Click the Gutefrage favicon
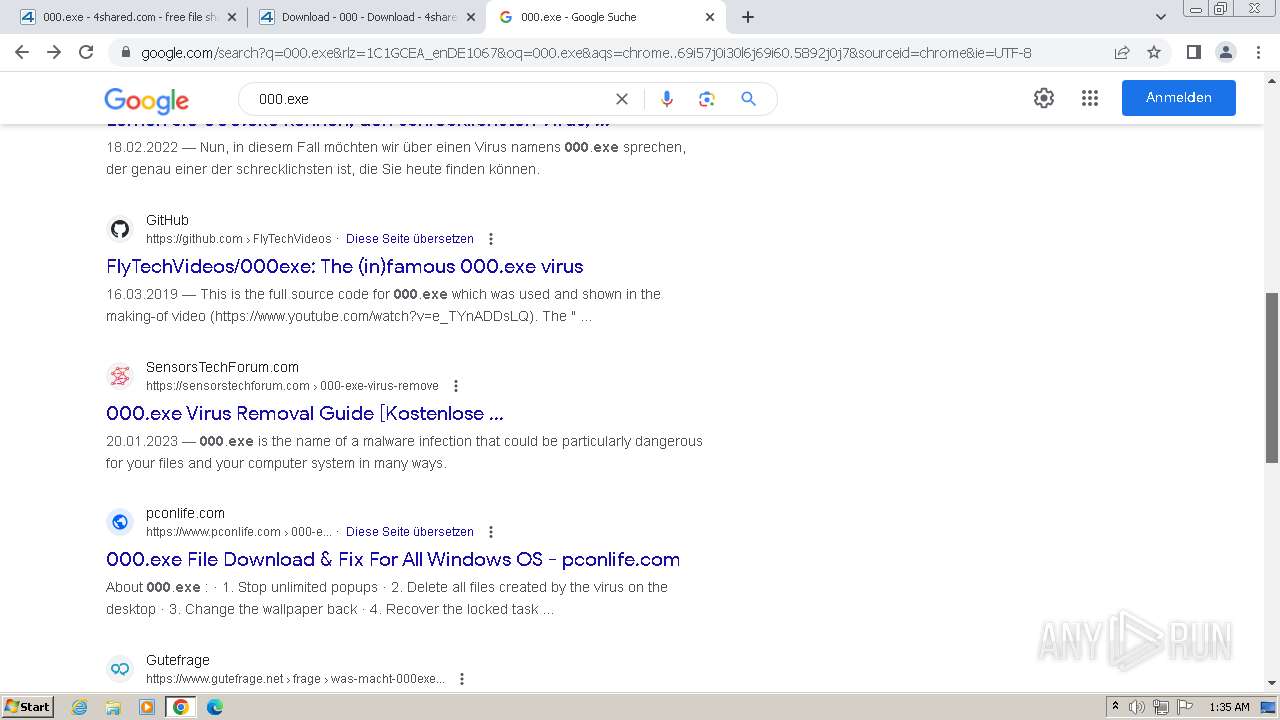 pyautogui.click(x=120, y=669)
